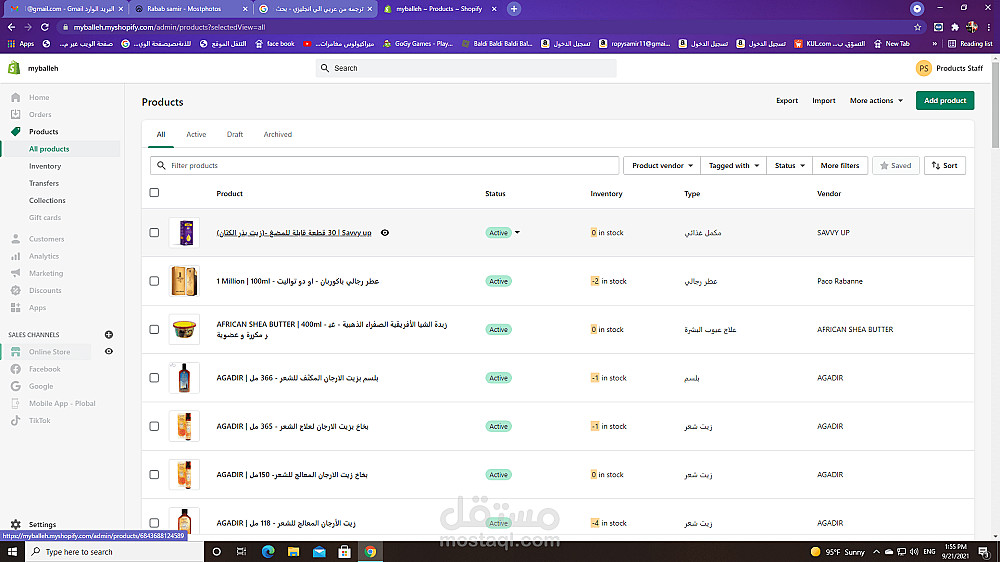The image size is (1000, 562).
Task: Click the Facebook channel icon
Action: click(x=16, y=369)
